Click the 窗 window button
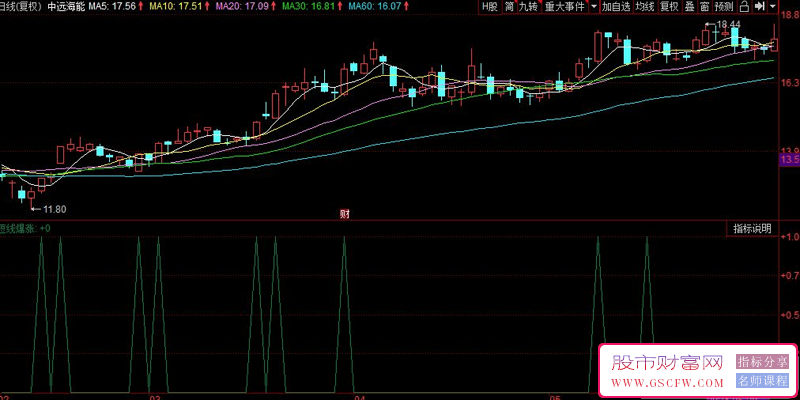 pos(704,7)
